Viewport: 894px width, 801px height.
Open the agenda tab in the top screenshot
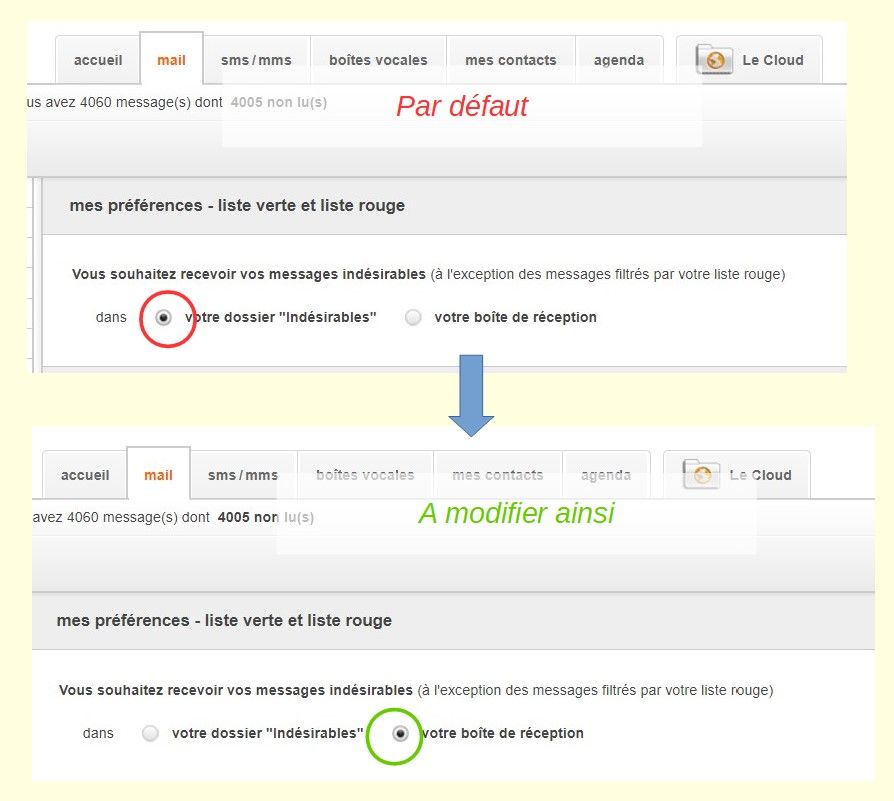point(619,60)
